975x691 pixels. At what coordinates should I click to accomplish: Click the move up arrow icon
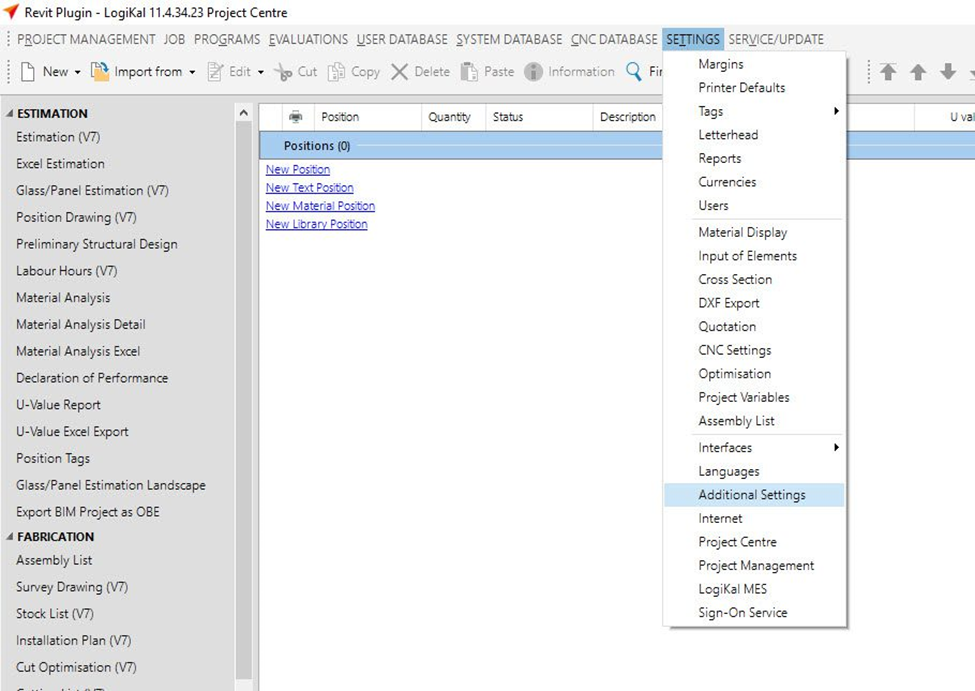[917, 72]
